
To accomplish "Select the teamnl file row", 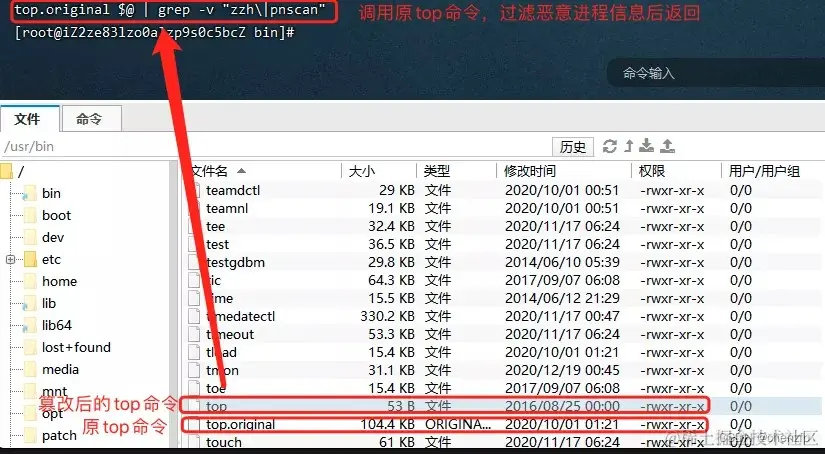I will coord(502,208).
